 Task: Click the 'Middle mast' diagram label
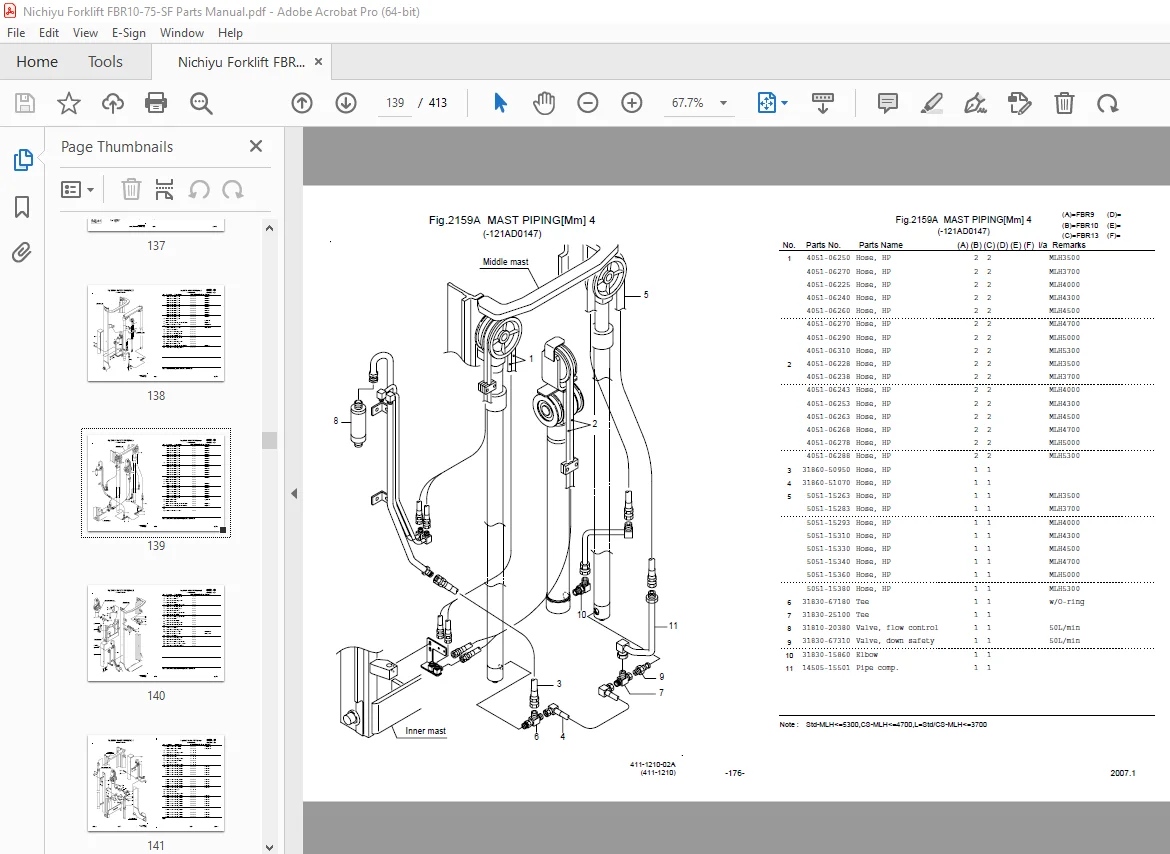(505, 262)
